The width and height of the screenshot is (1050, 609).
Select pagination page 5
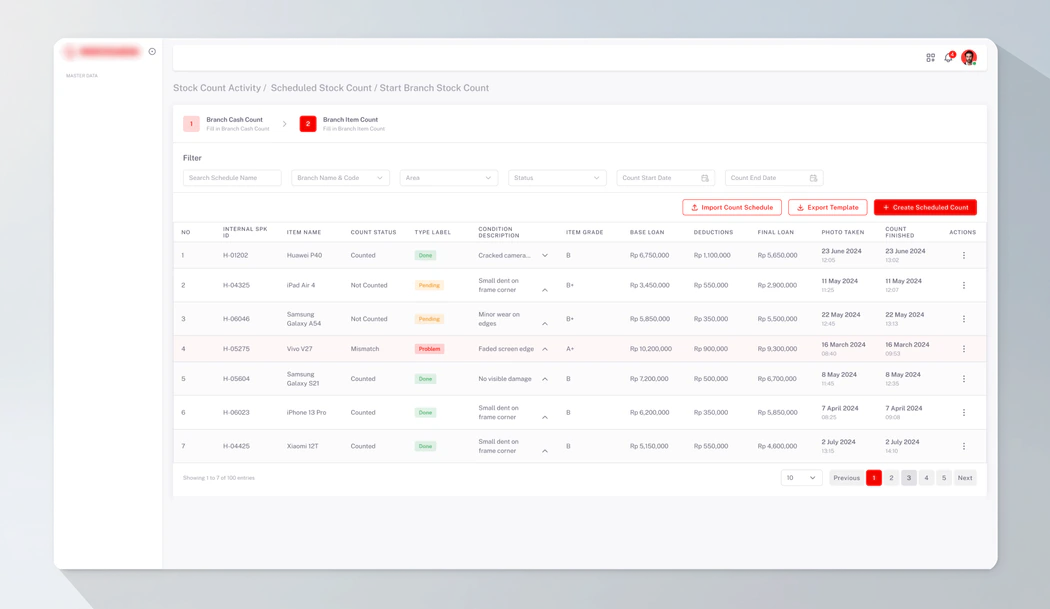[x=944, y=478]
